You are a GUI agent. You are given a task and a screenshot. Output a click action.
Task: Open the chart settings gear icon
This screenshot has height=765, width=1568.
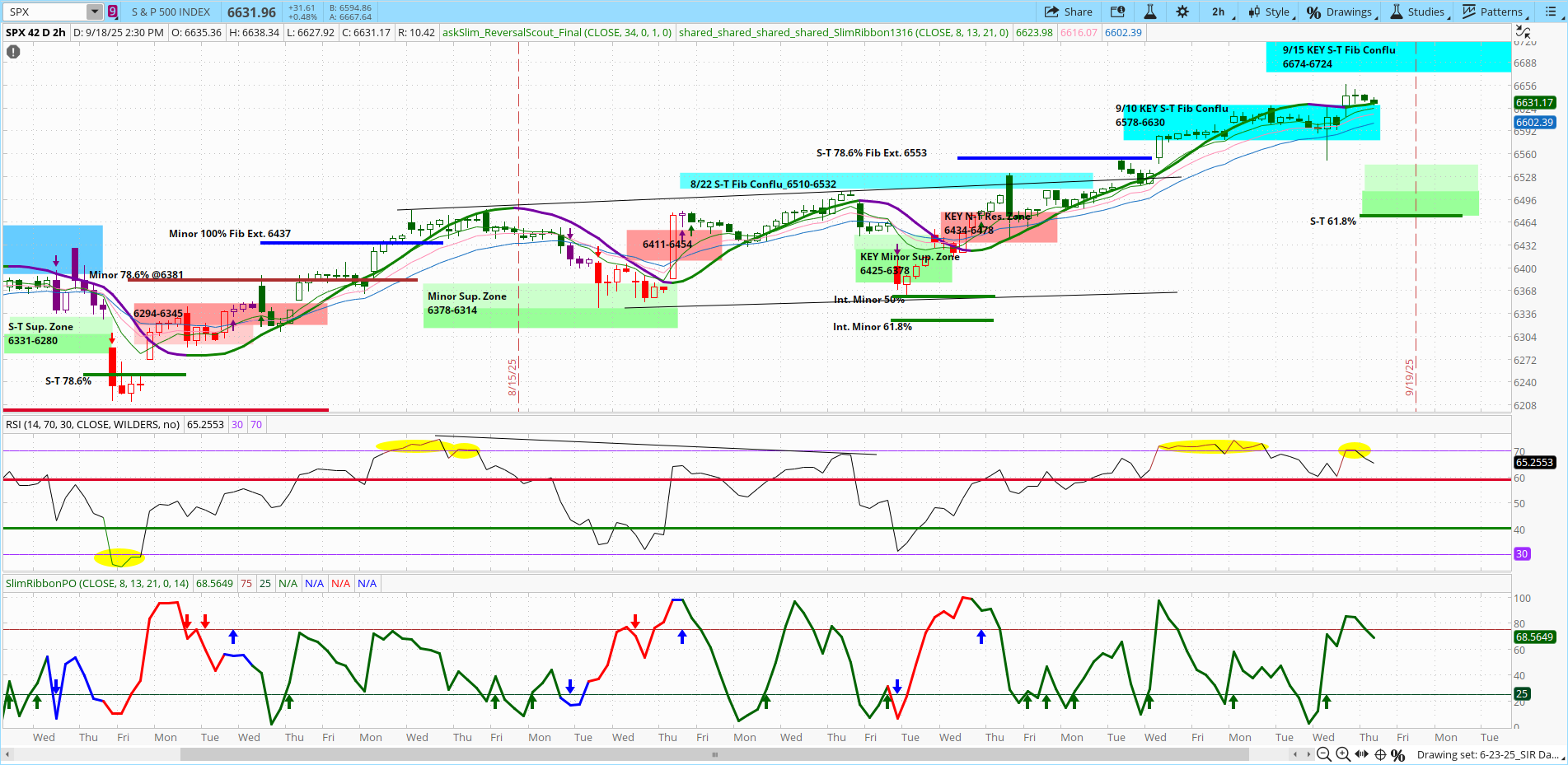coord(1182,12)
